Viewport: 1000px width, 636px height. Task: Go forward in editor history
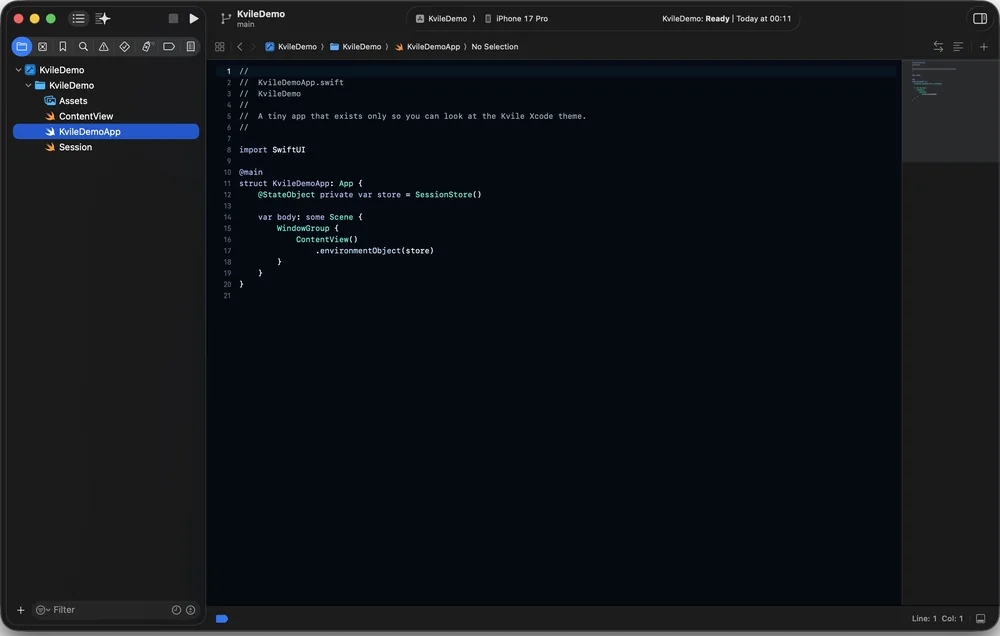point(253,47)
